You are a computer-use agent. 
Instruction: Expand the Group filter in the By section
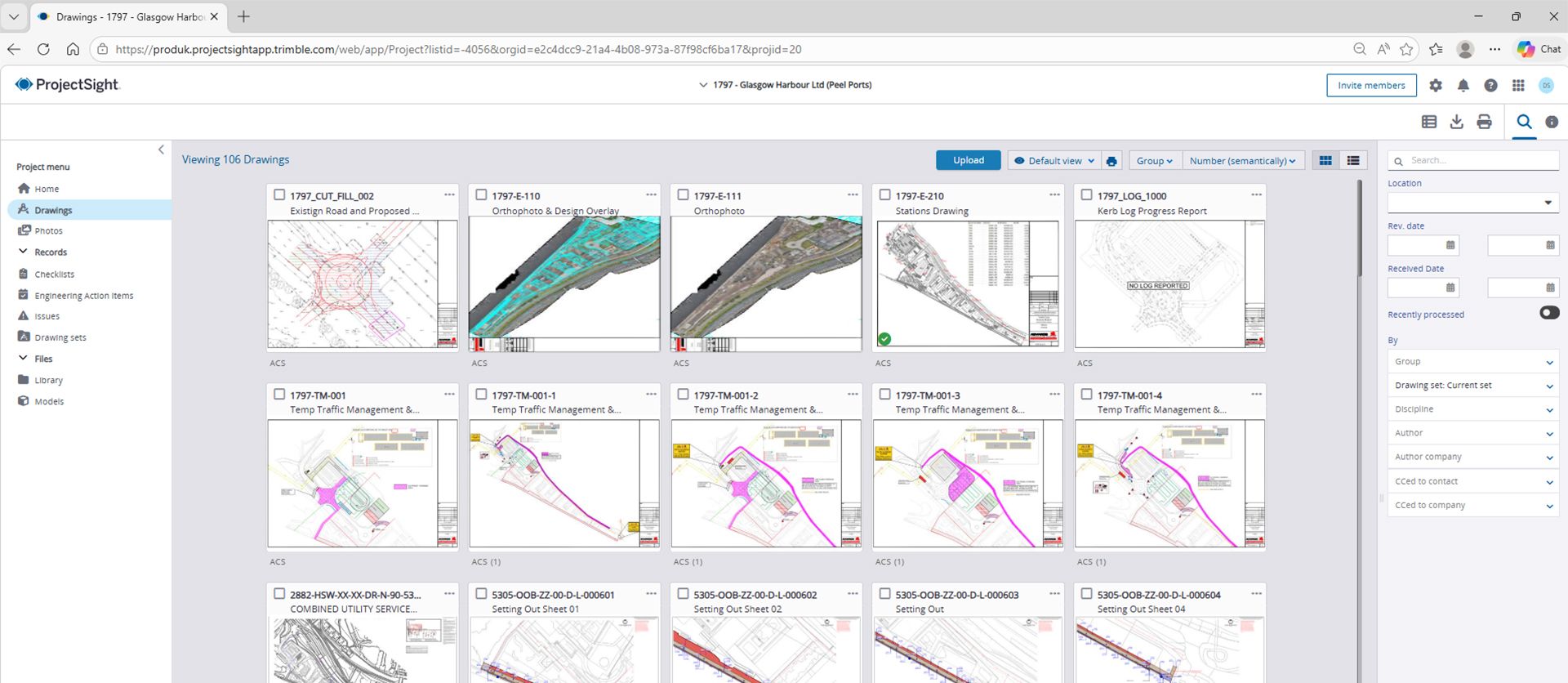[x=1473, y=362]
